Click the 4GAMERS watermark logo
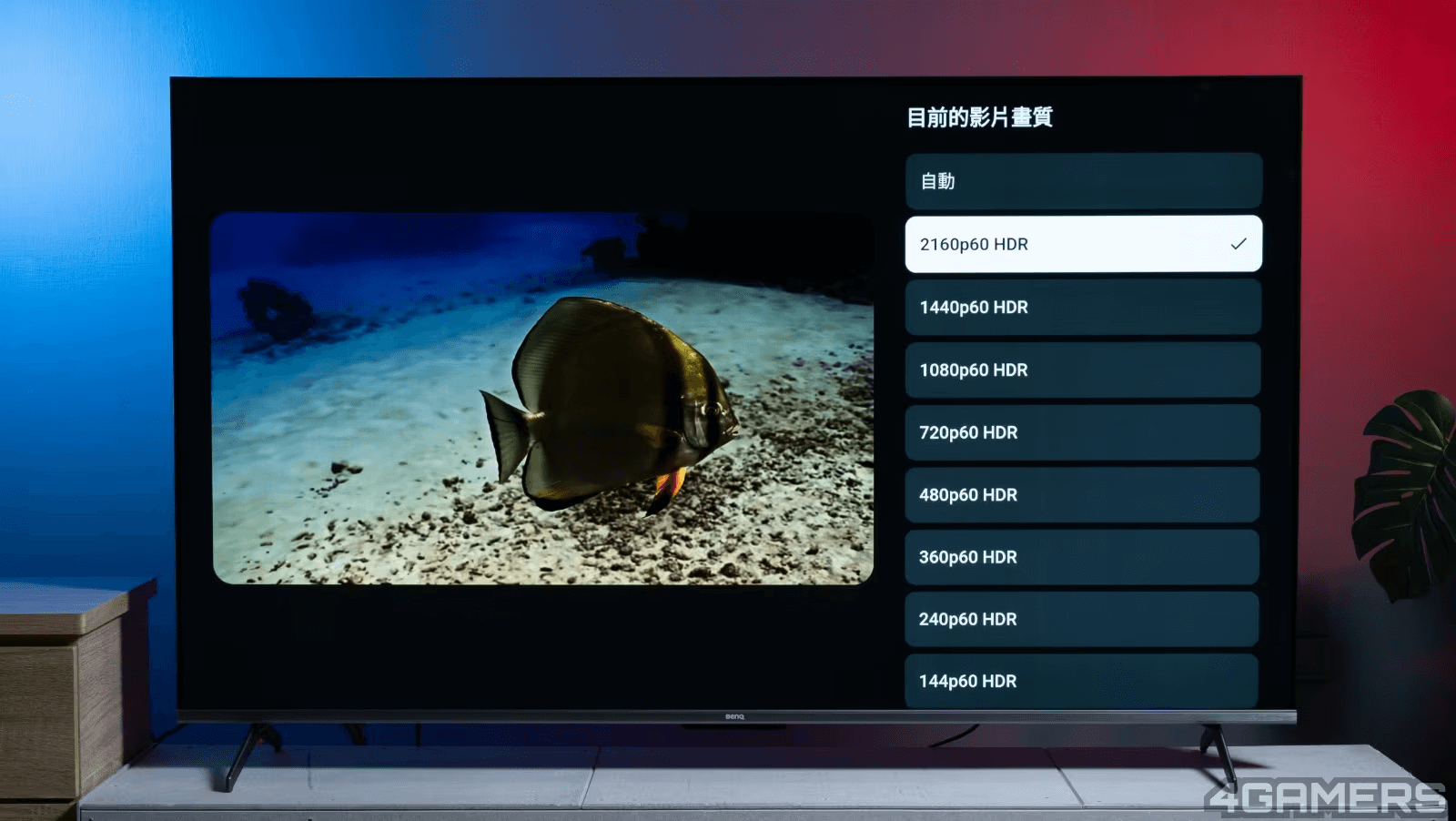 [x=1324, y=798]
